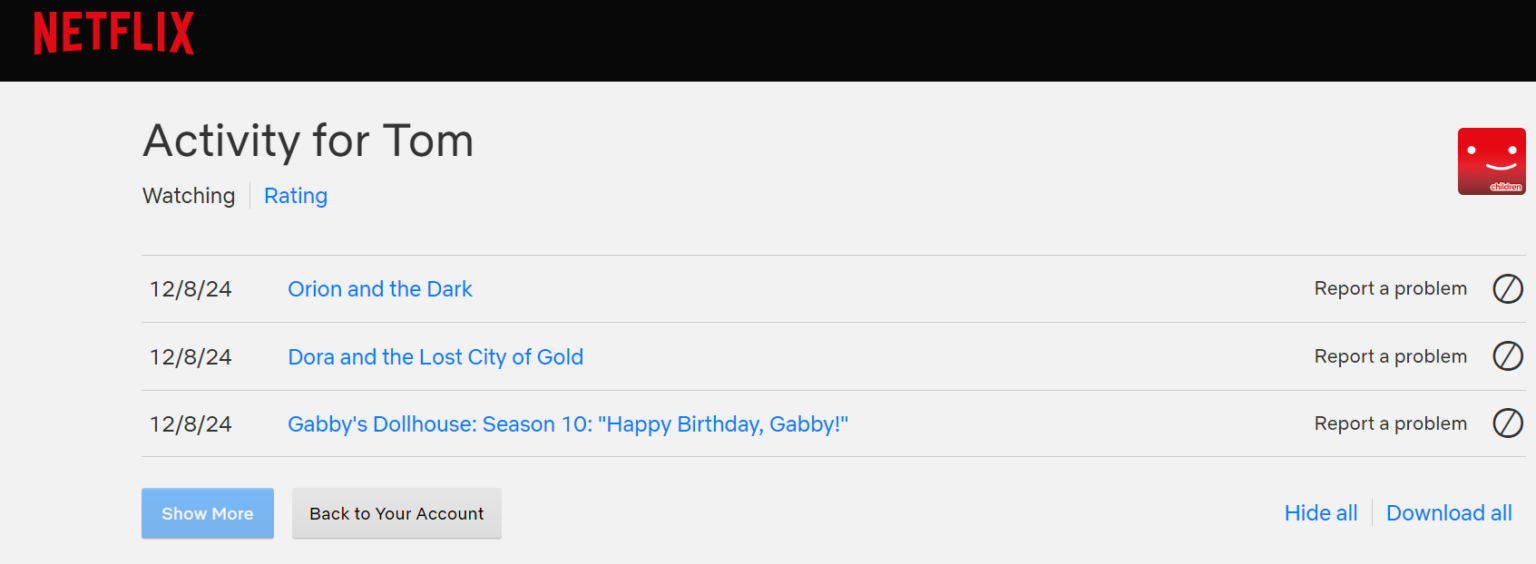Report a problem for Orion and the Dark
The width and height of the screenshot is (1536, 564).
[x=1390, y=289]
